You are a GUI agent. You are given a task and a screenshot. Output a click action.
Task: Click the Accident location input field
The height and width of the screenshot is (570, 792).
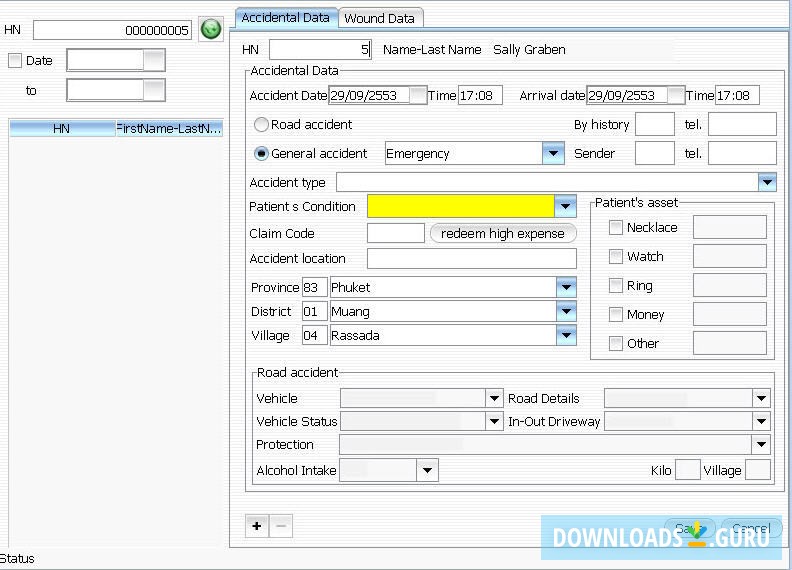pos(472,258)
